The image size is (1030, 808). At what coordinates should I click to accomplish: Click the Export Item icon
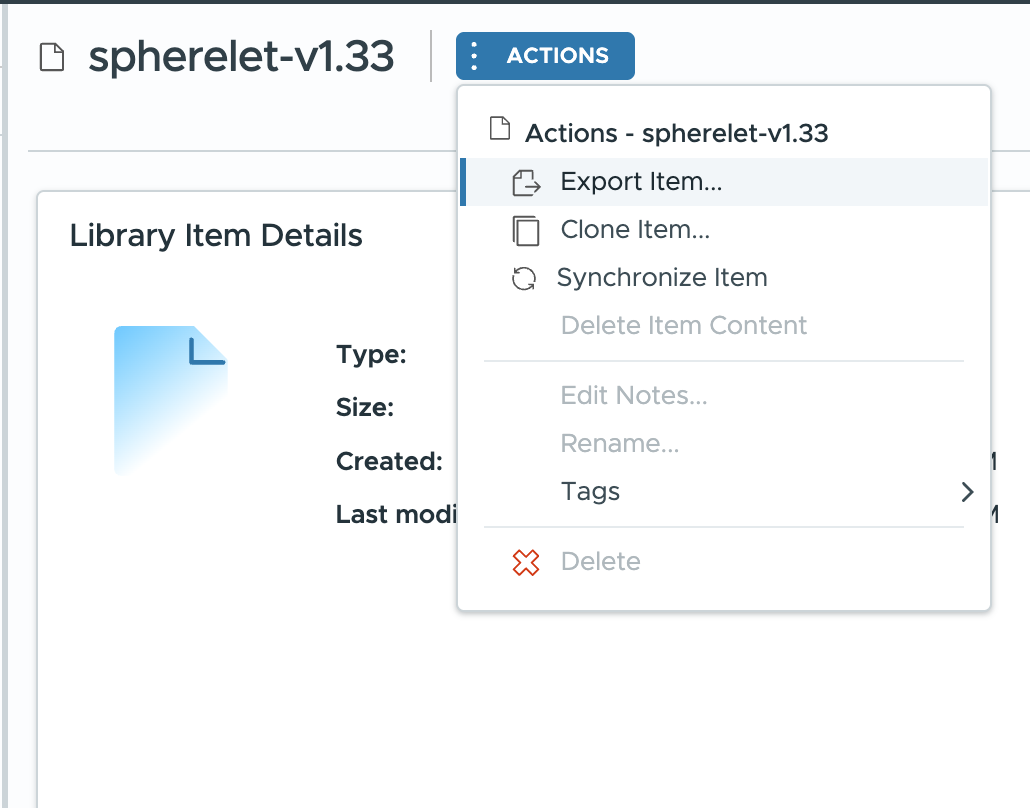coord(526,183)
